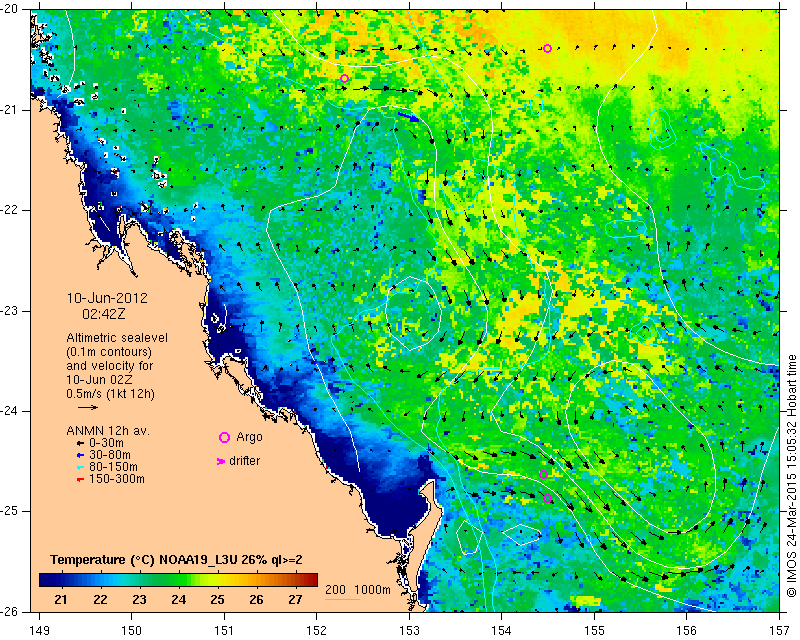Click the '10-Jun 02Z' legend line
This screenshot has height=640, width=800.
pyautogui.click(x=99, y=380)
